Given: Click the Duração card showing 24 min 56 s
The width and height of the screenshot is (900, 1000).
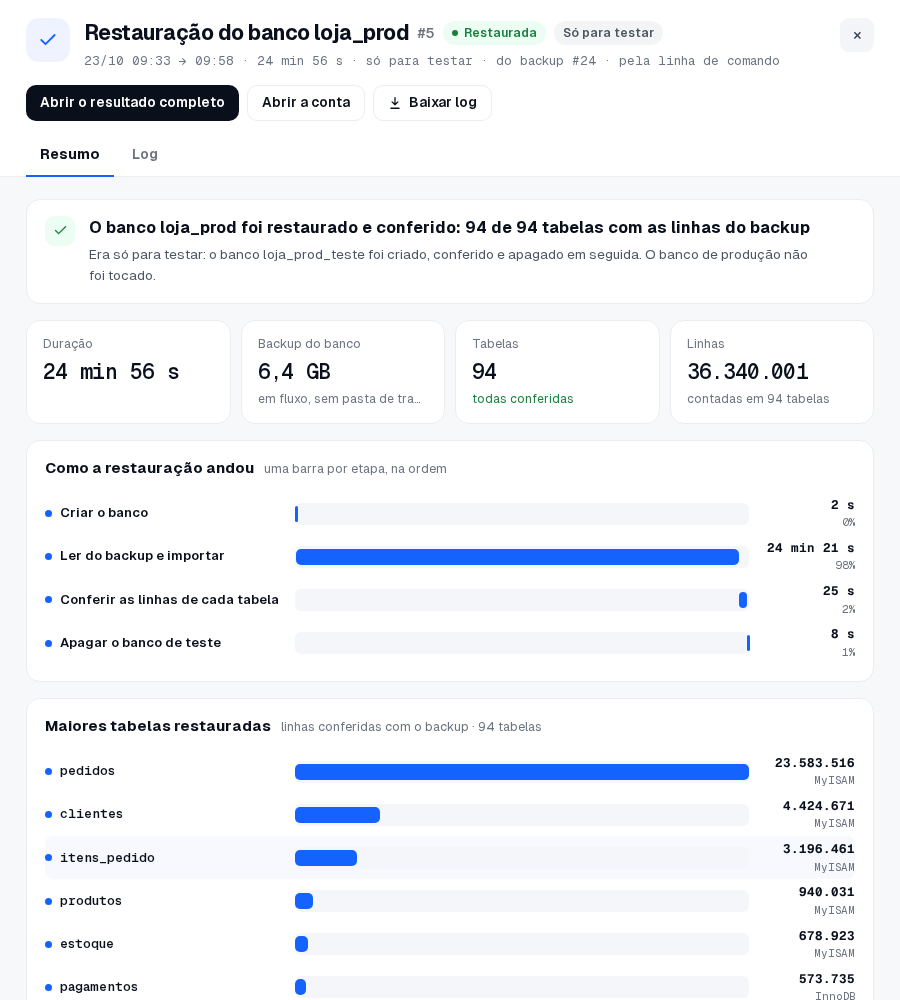Looking at the screenshot, I should tap(128, 372).
